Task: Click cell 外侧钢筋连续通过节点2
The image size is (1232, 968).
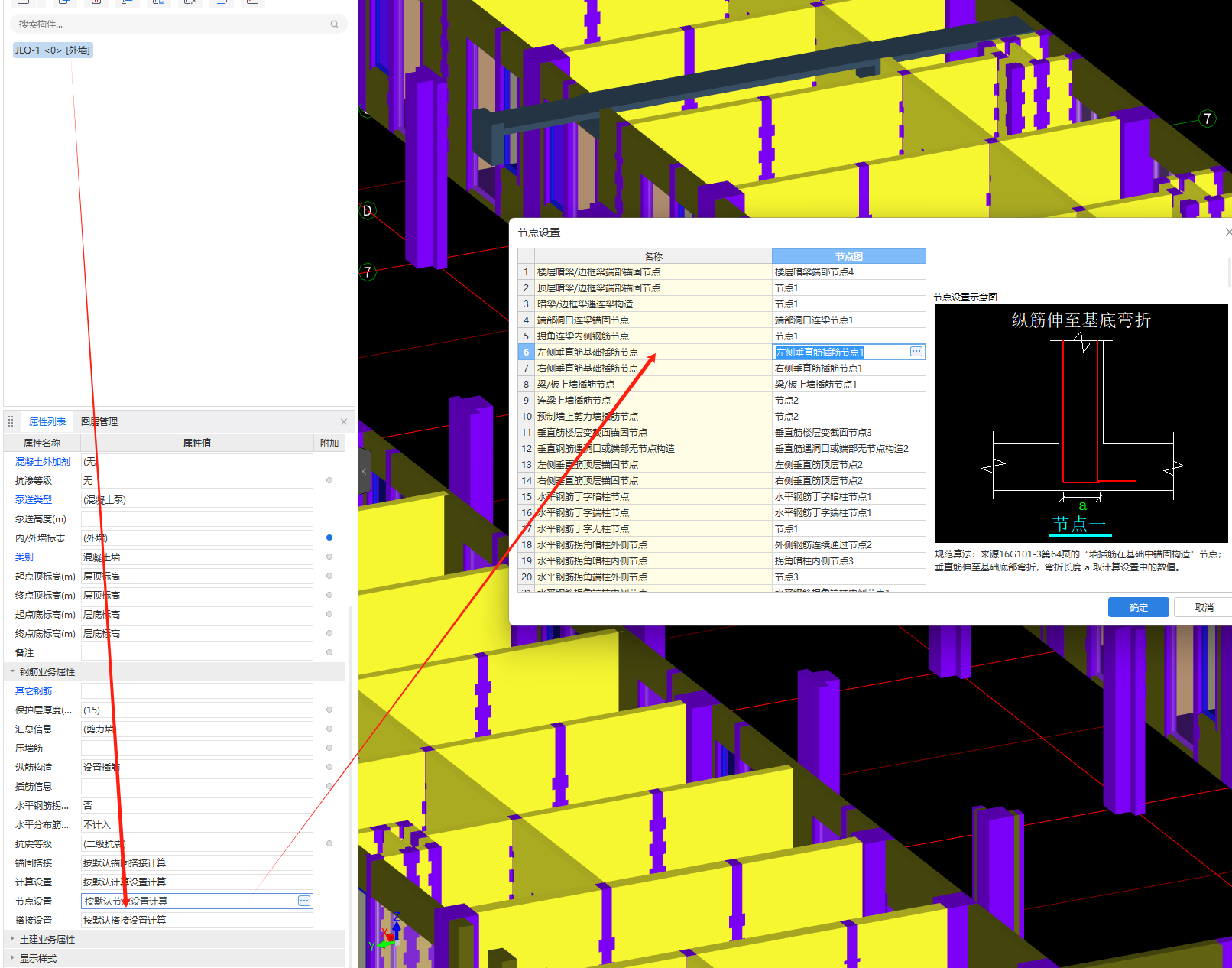Action: [x=848, y=544]
